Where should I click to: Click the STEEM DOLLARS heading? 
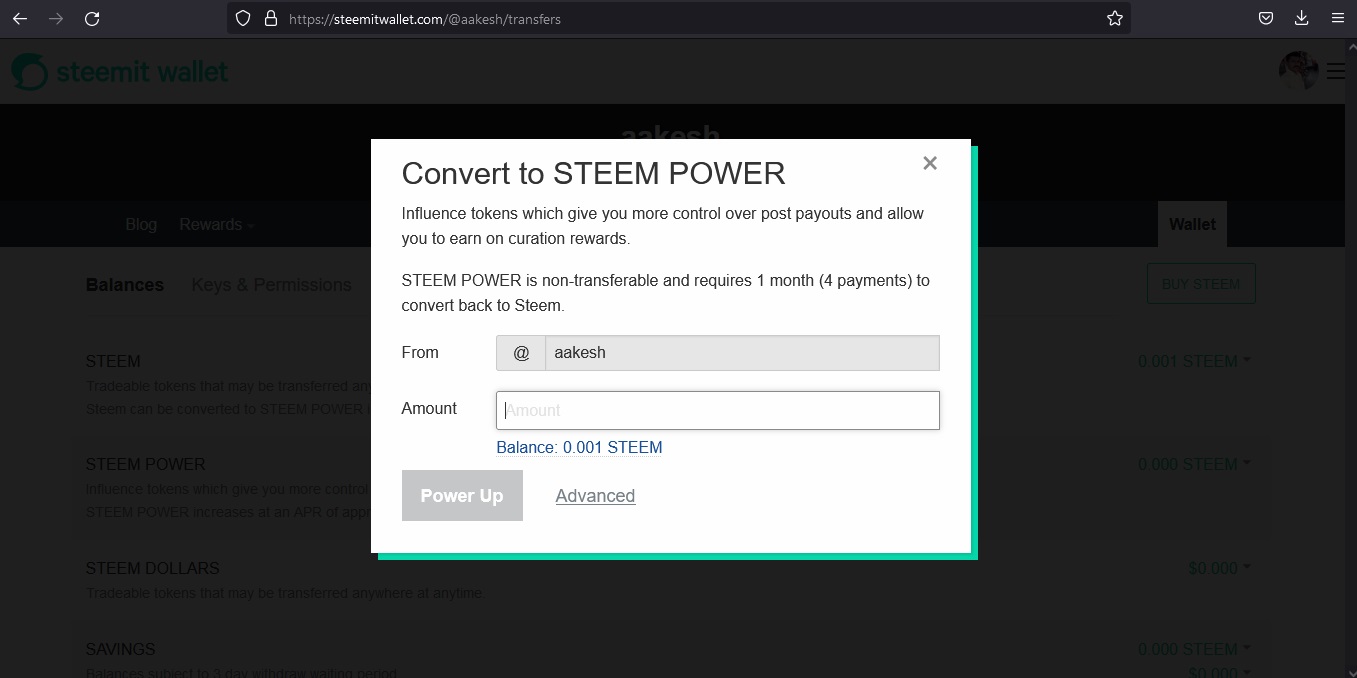click(152, 568)
